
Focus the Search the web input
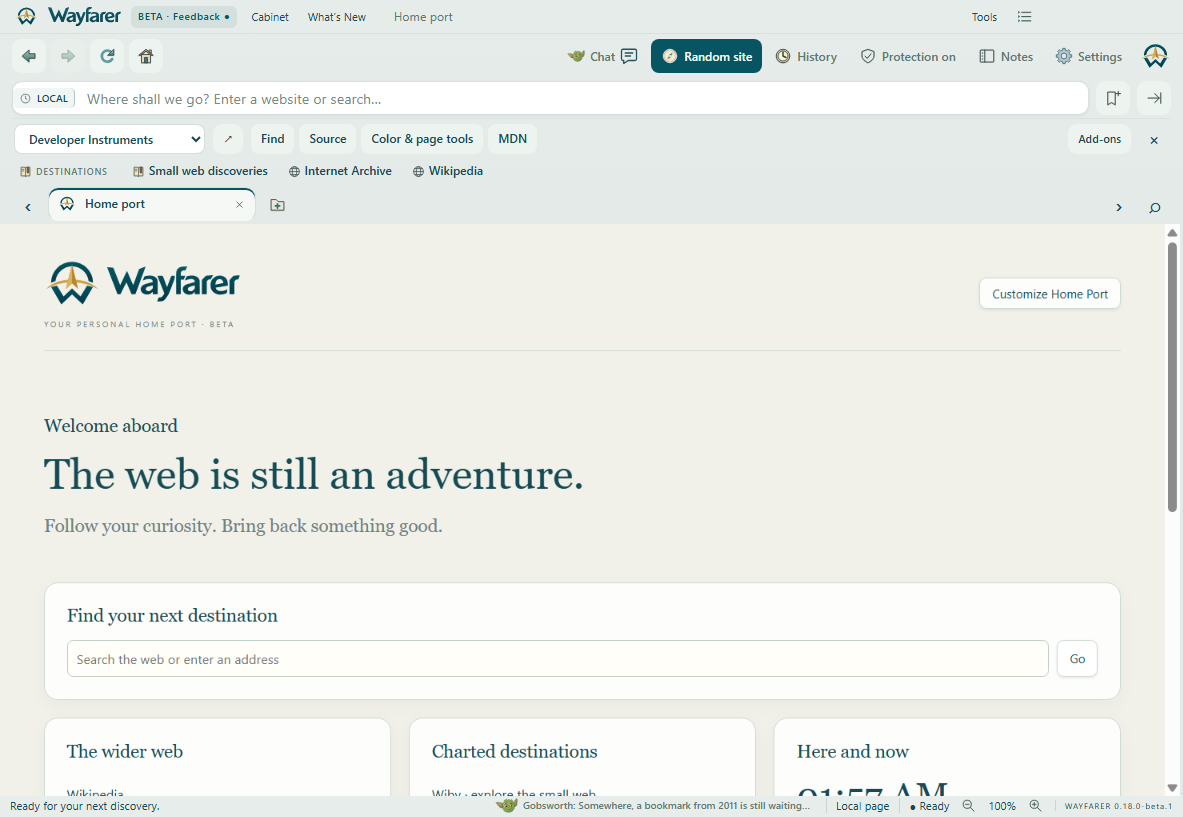click(x=558, y=659)
